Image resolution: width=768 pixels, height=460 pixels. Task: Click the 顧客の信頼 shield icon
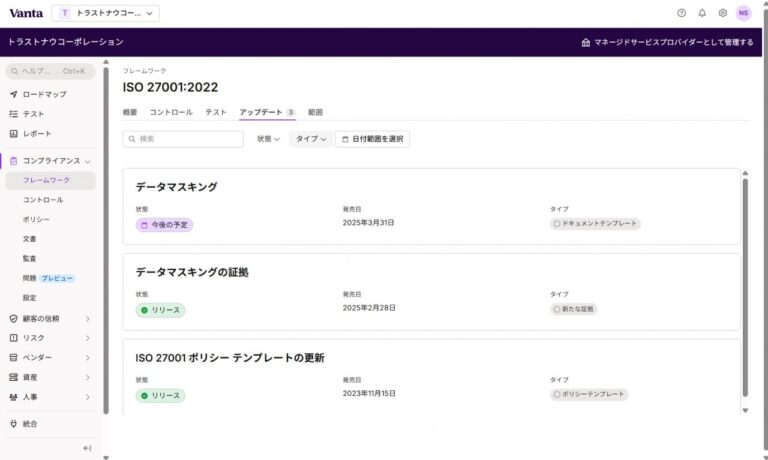14,318
